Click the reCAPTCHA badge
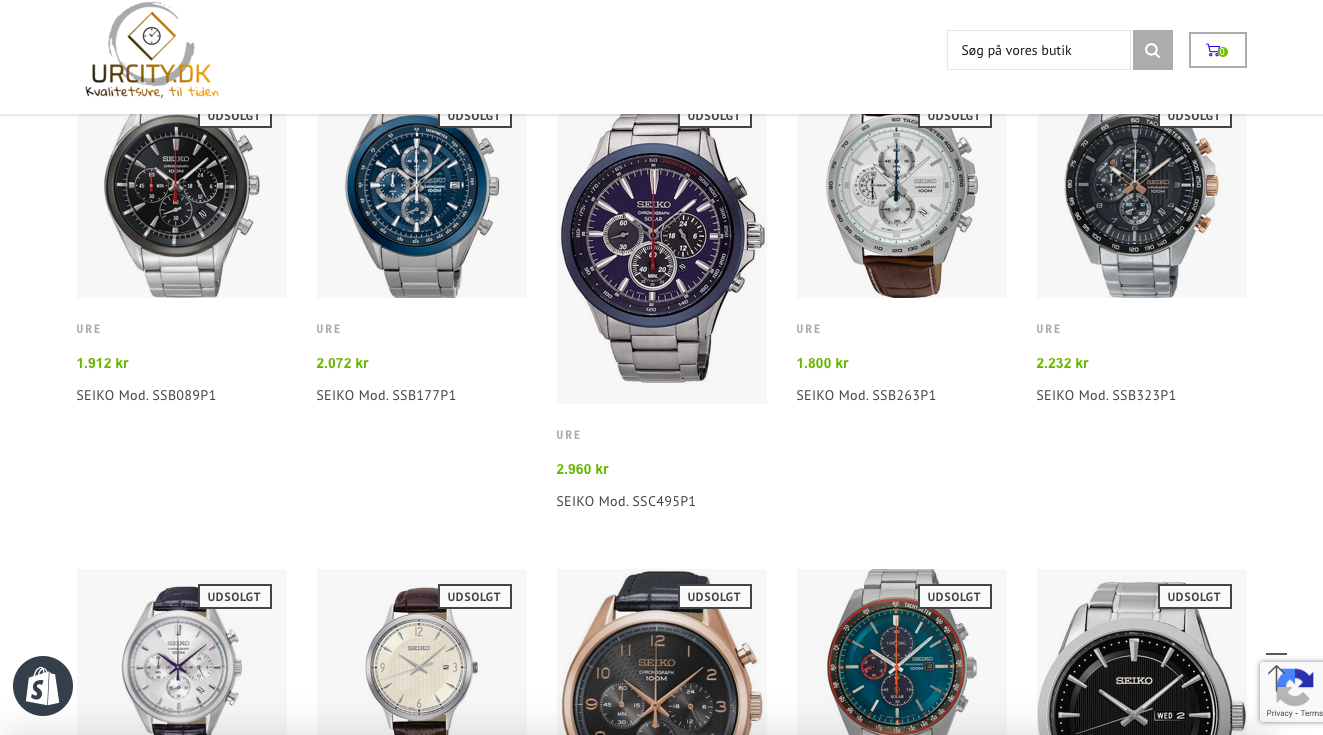This screenshot has width=1323, height=735. click(x=1291, y=692)
